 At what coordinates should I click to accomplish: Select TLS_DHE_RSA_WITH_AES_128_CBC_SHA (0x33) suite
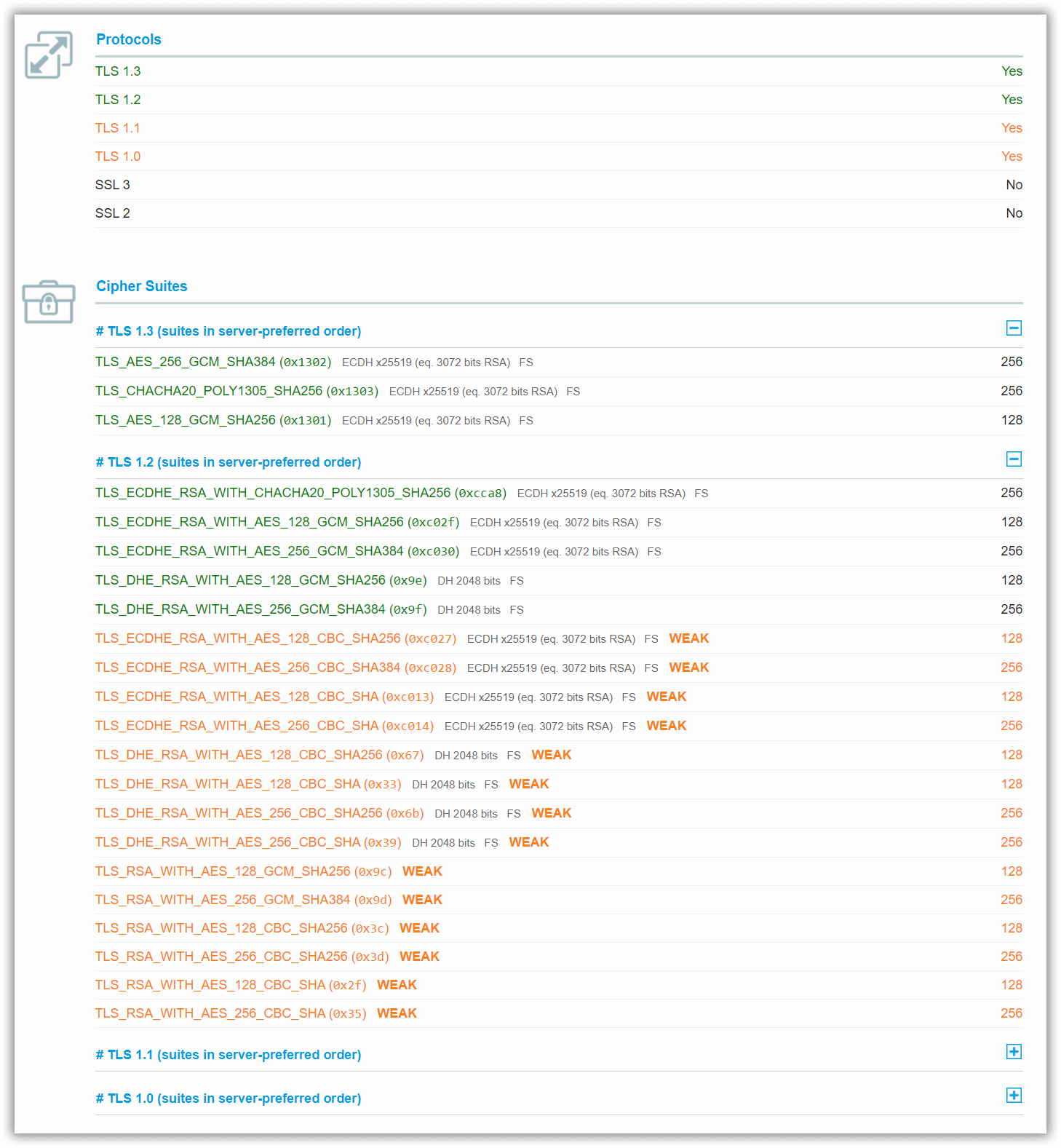click(x=248, y=784)
